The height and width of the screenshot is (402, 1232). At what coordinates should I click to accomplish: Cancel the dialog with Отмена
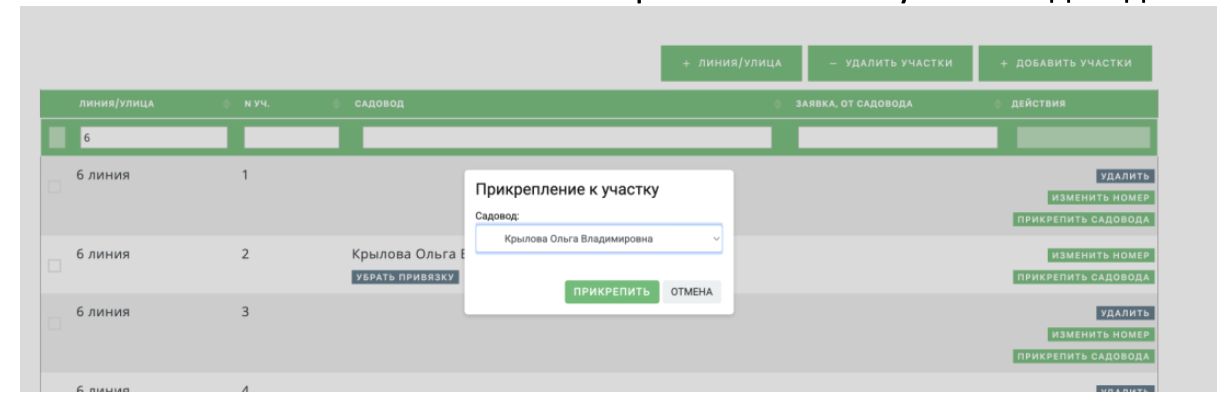tap(691, 292)
